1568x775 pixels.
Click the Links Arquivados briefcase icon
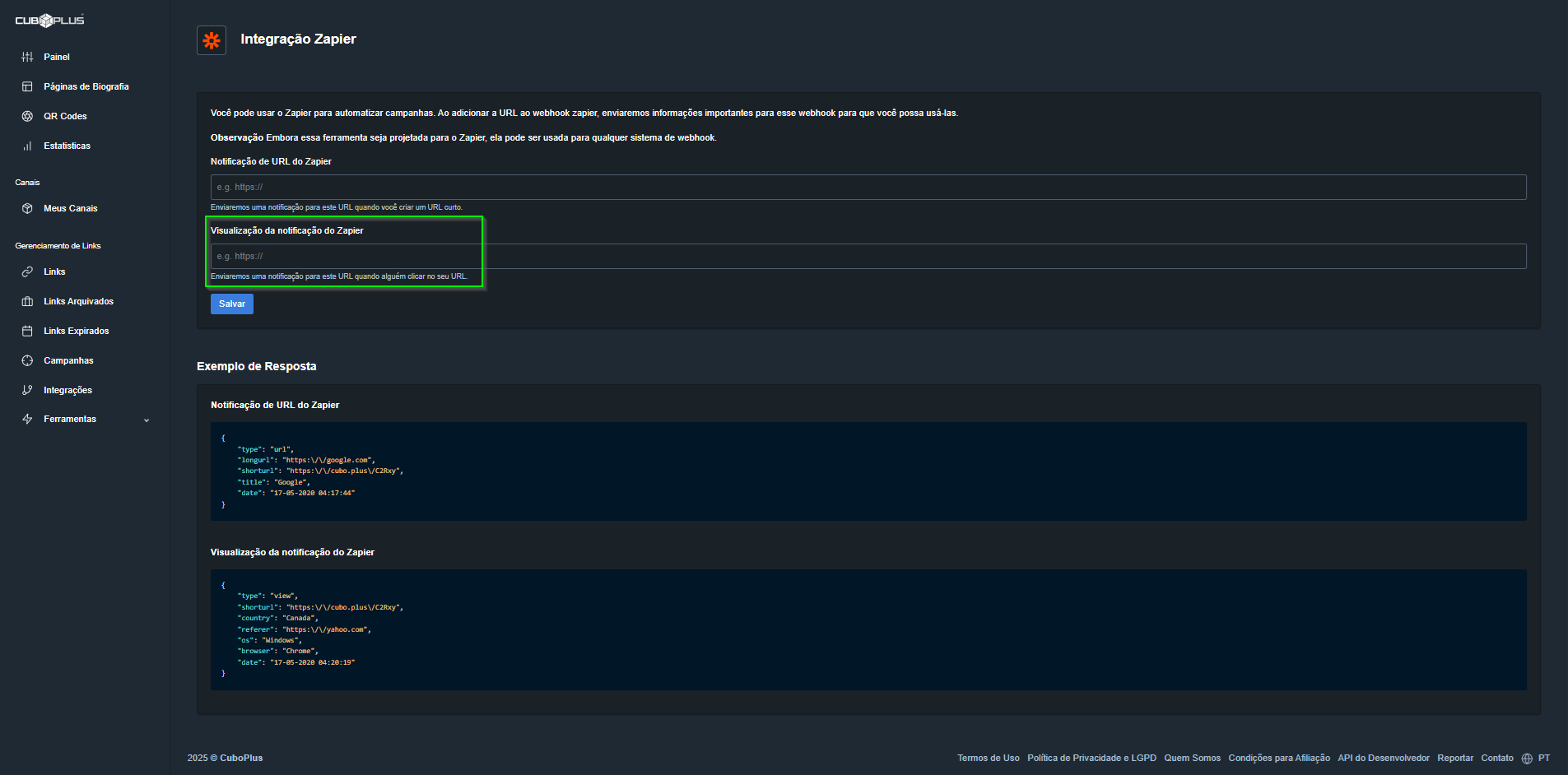[x=27, y=301]
